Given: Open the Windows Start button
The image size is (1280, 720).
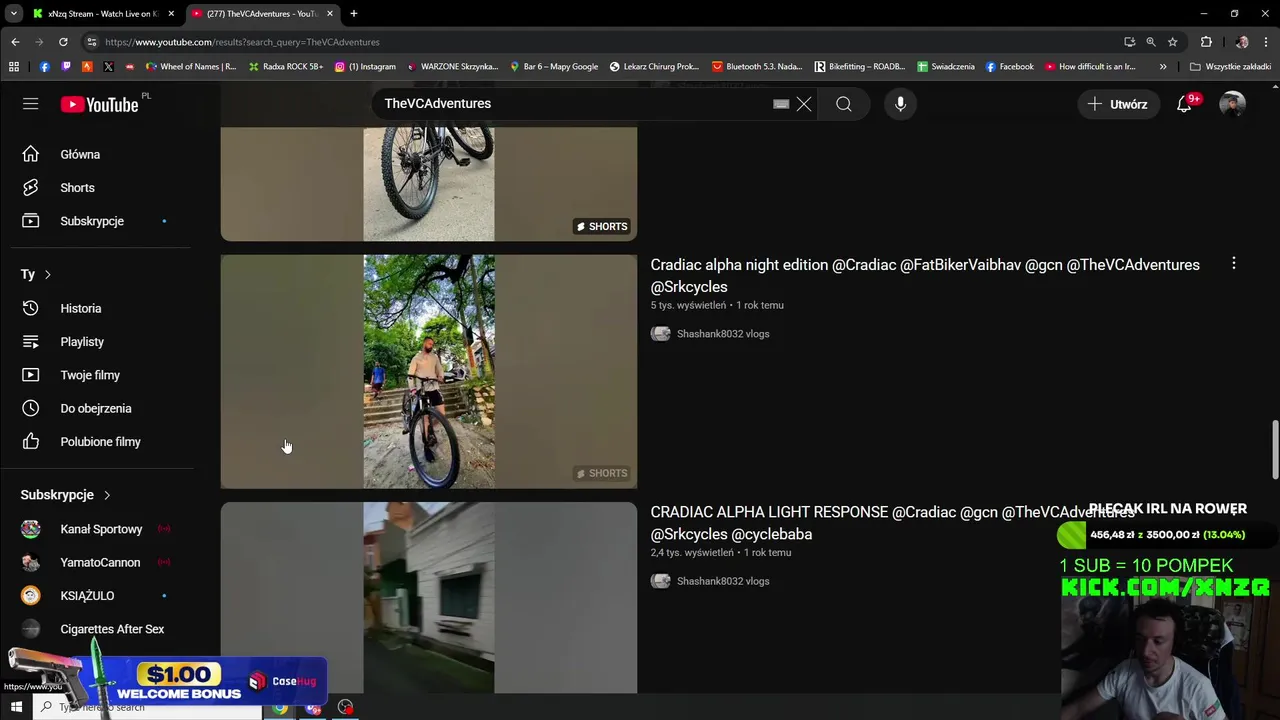Looking at the screenshot, I should click(x=16, y=707).
